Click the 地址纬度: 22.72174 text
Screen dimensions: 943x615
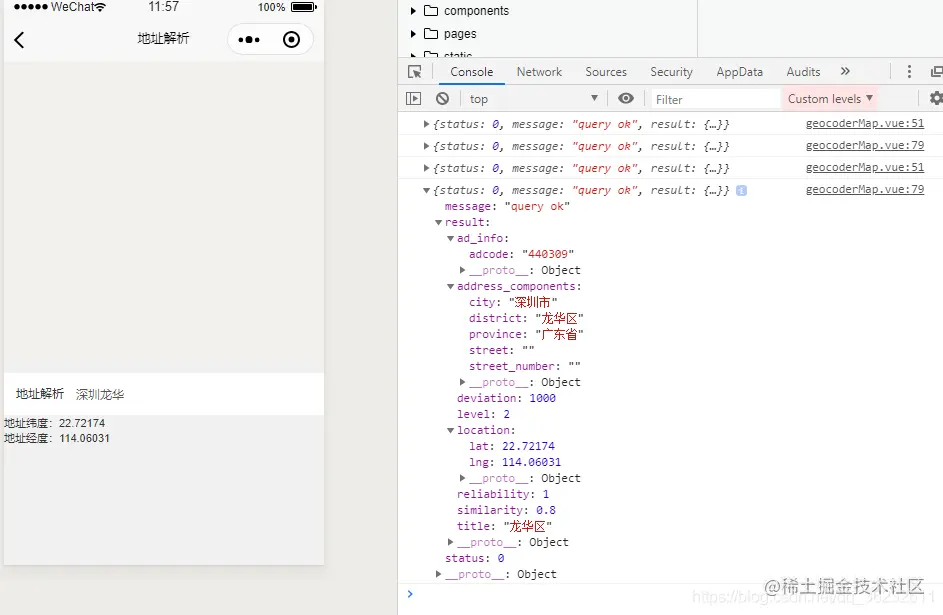tap(55, 423)
